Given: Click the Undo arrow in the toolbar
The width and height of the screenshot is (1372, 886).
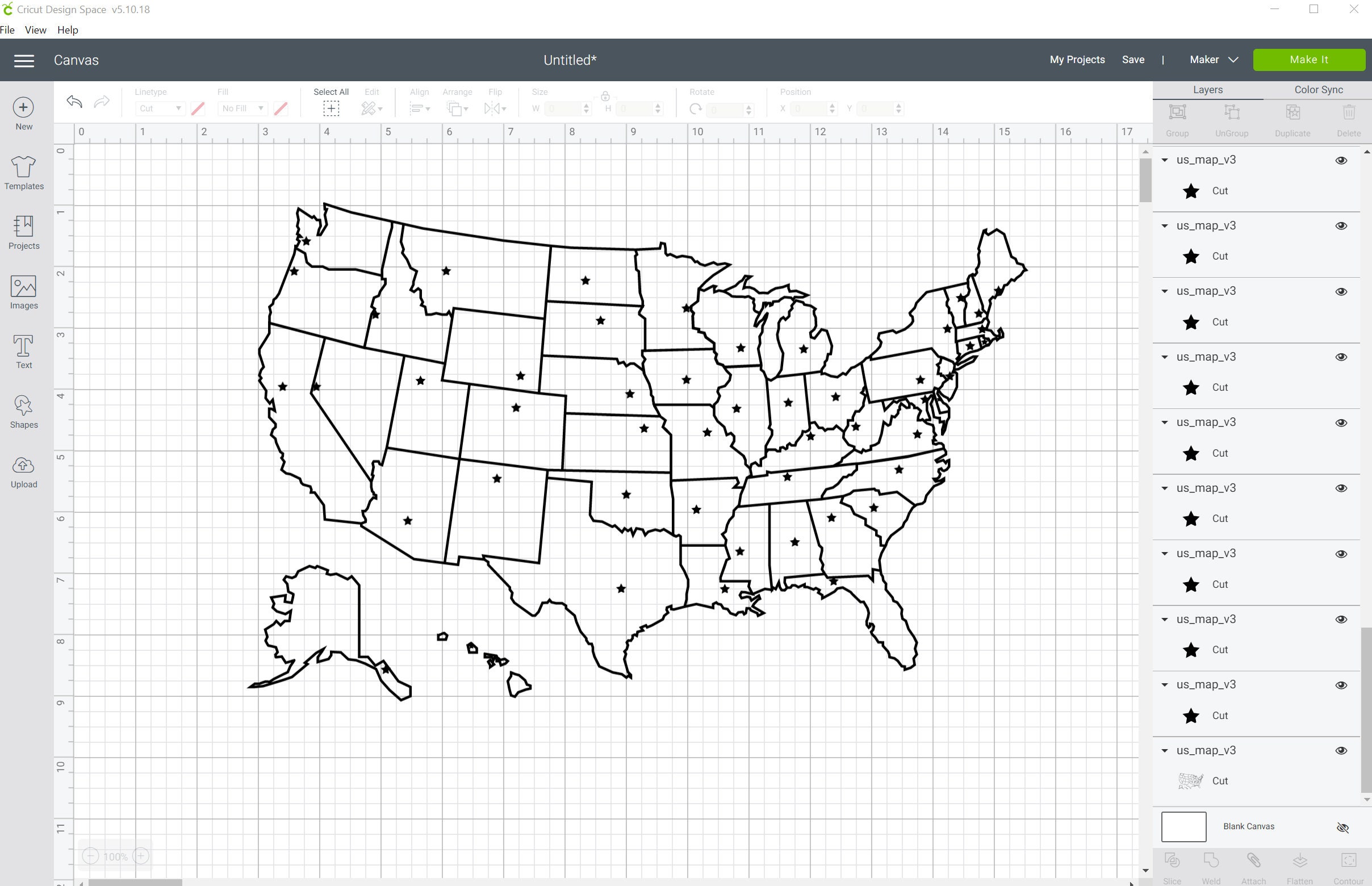Looking at the screenshot, I should 74,101.
